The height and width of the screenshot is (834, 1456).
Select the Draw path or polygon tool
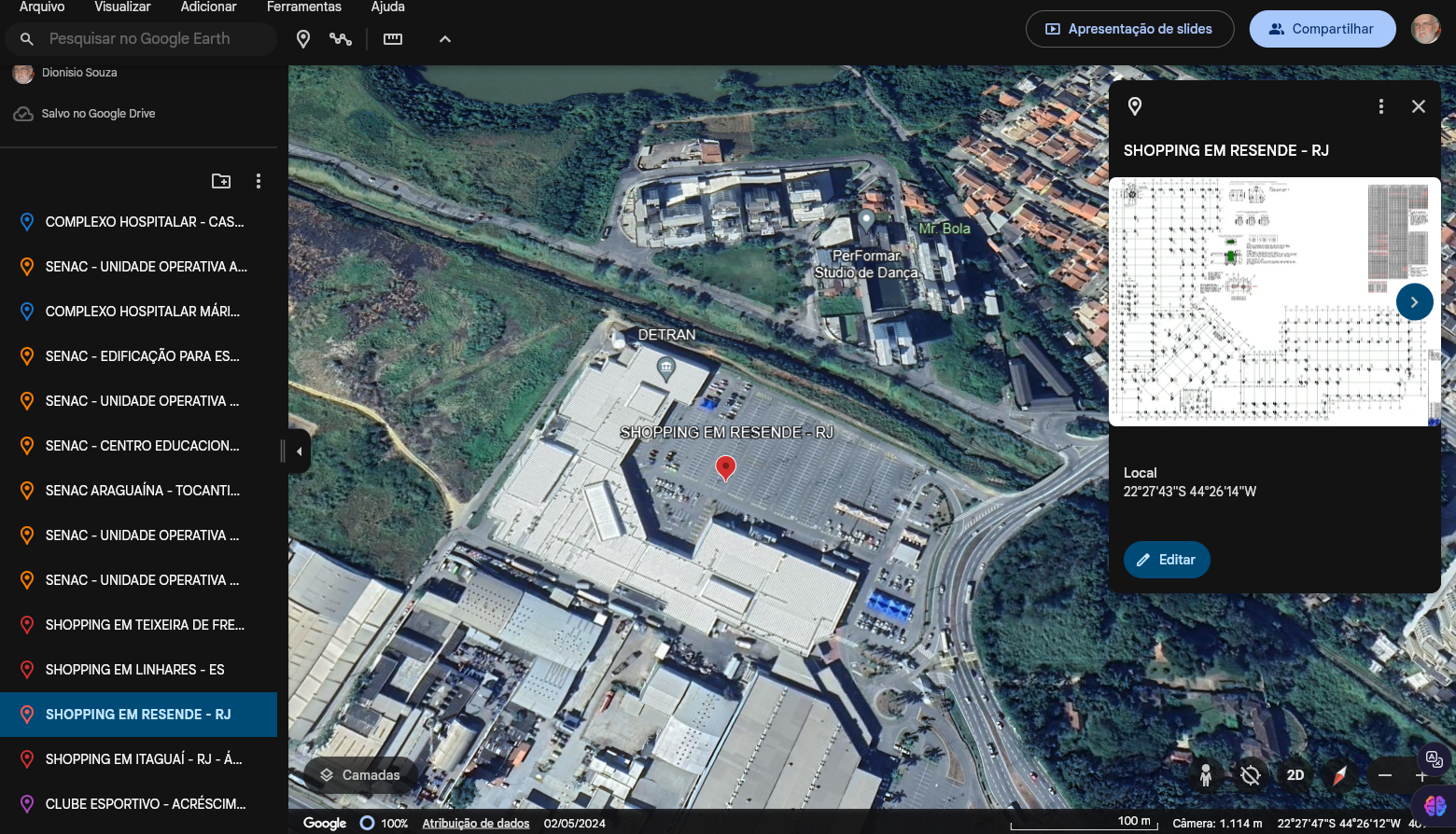click(x=340, y=39)
